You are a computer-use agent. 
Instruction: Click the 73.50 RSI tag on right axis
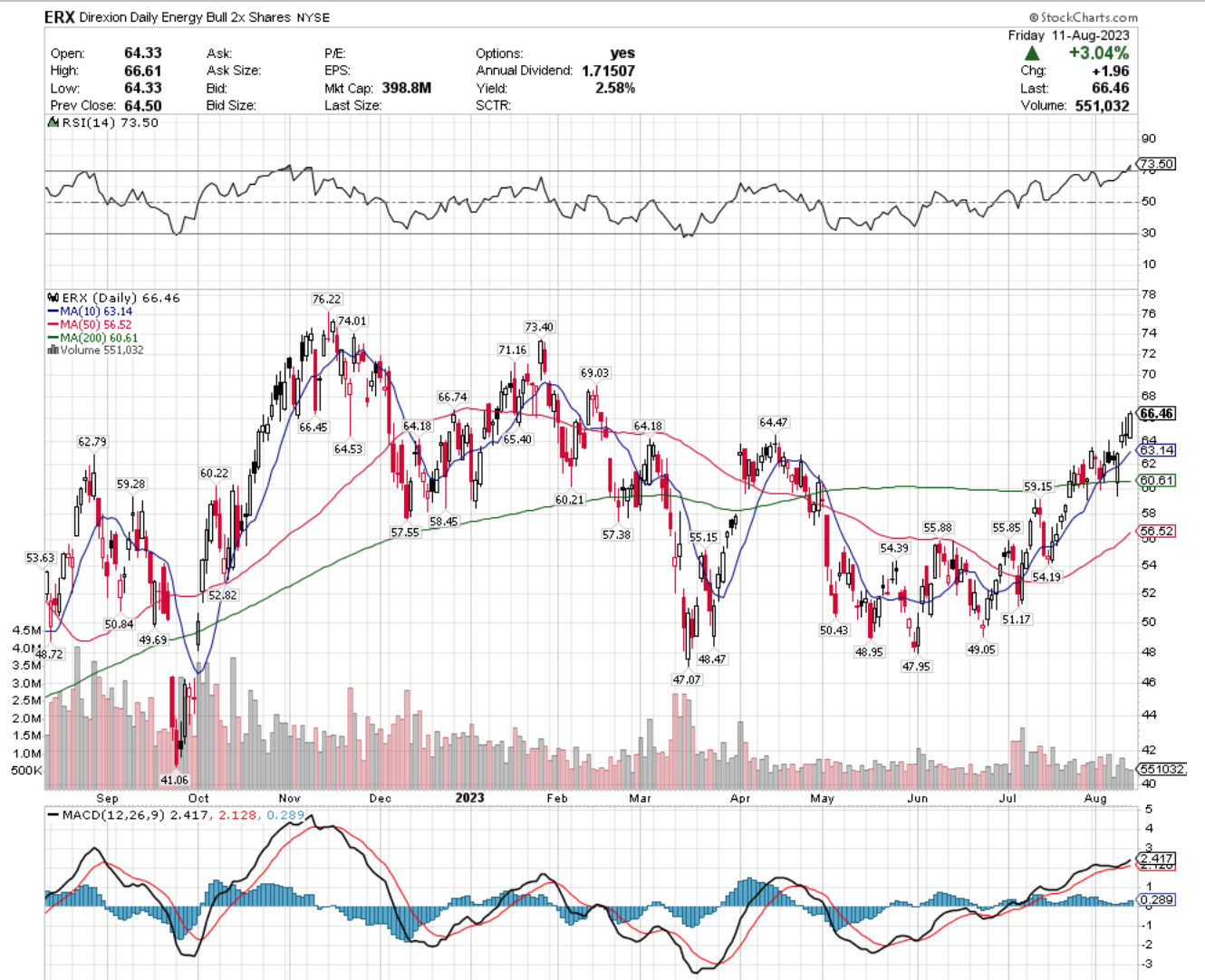pyautogui.click(x=1157, y=164)
